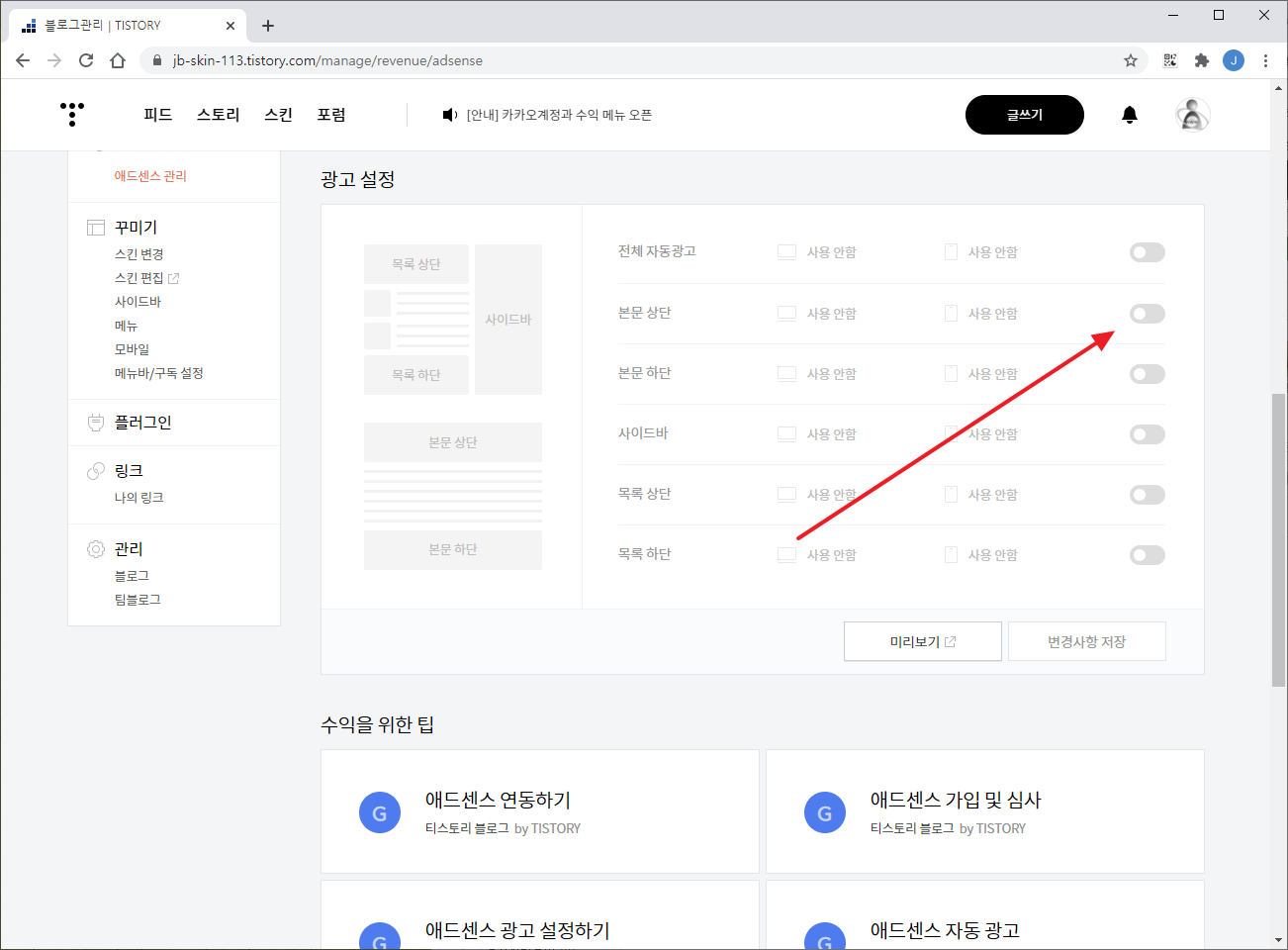This screenshot has width=1288, height=950.
Task: Open Chrome three-dot menu
Action: pos(1265,60)
